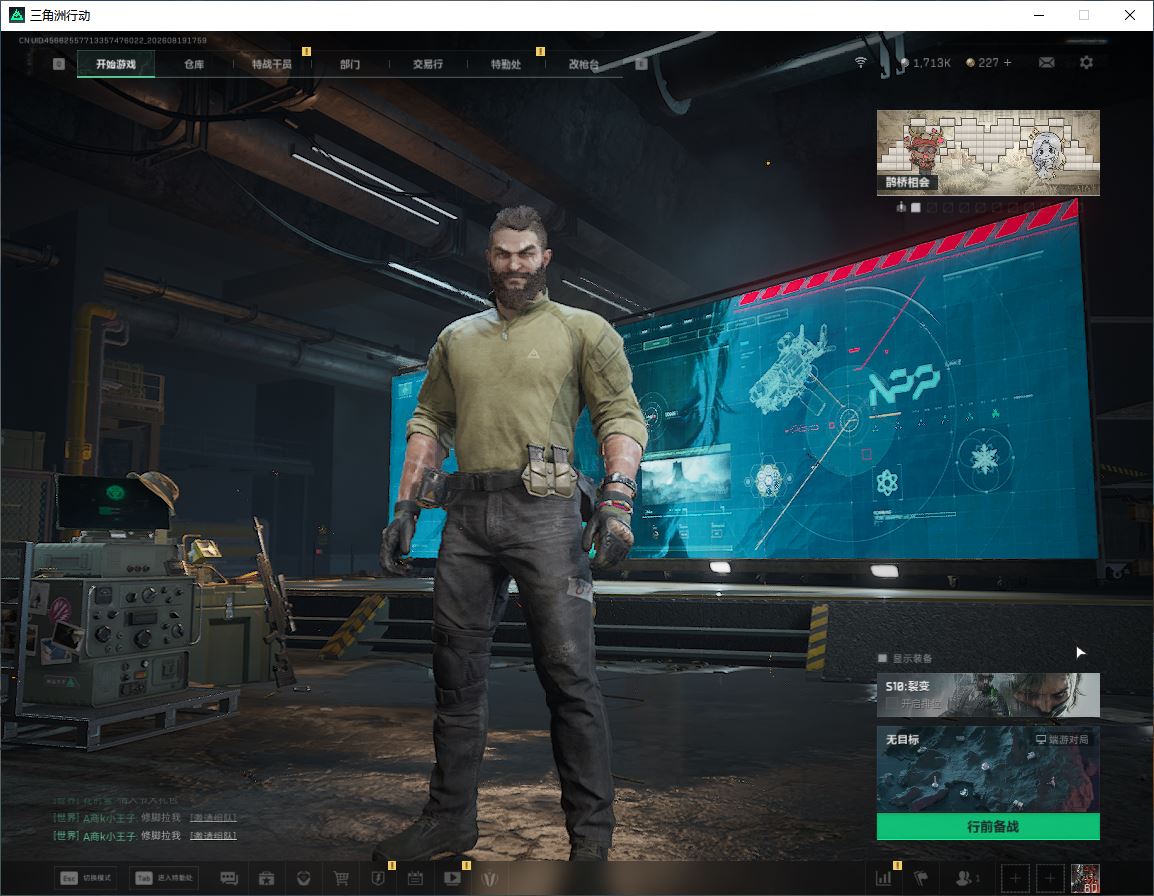Click the 三角洲行动 app icon in title bar
The height and width of the screenshot is (896, 1154).
point(16,15)
